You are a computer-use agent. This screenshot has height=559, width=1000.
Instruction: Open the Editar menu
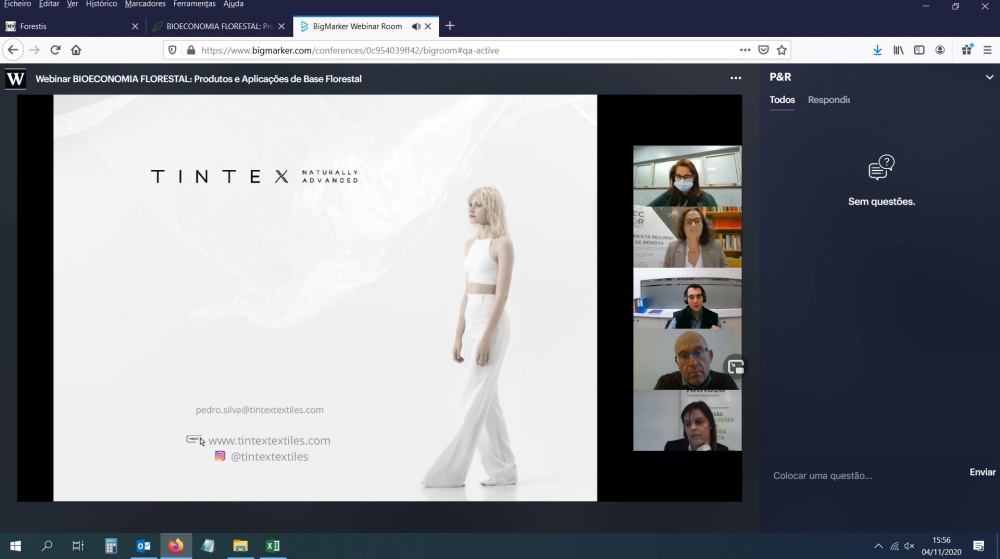49,4
